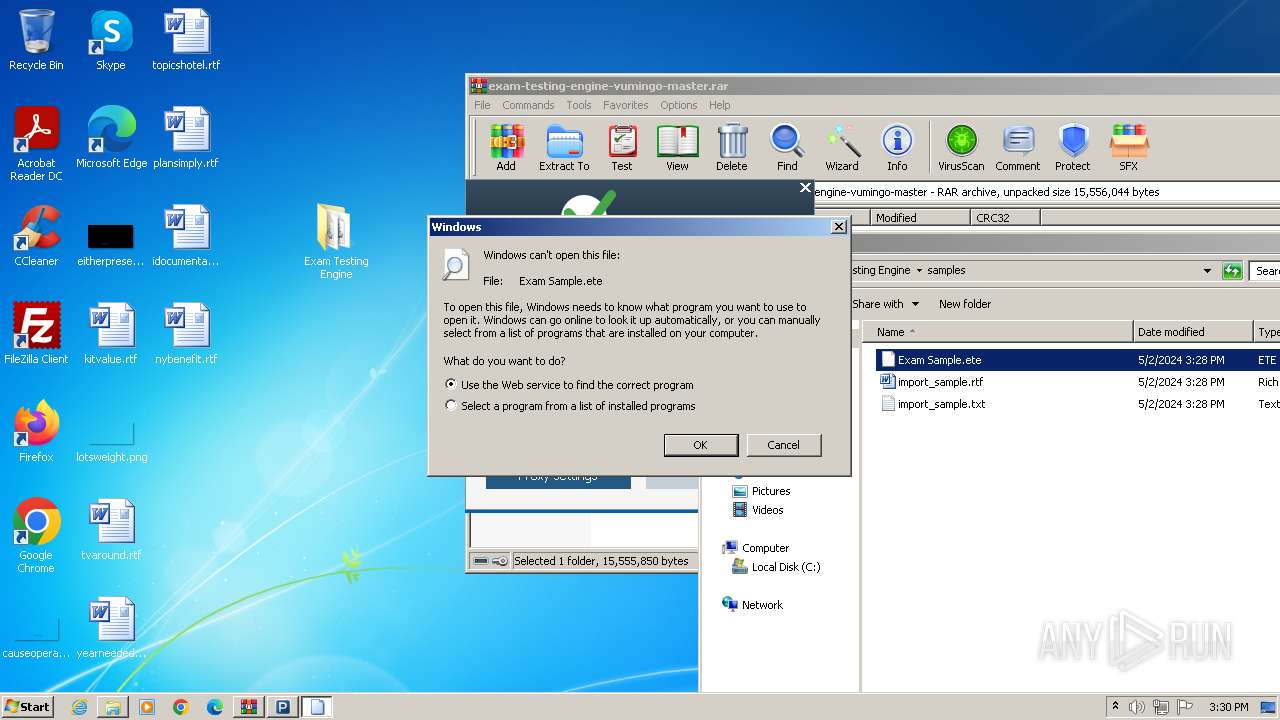Viewport: 1280px width, 720px height.
Task: Select the topicshotel.rtf desktop file
Action: (186, 40)
